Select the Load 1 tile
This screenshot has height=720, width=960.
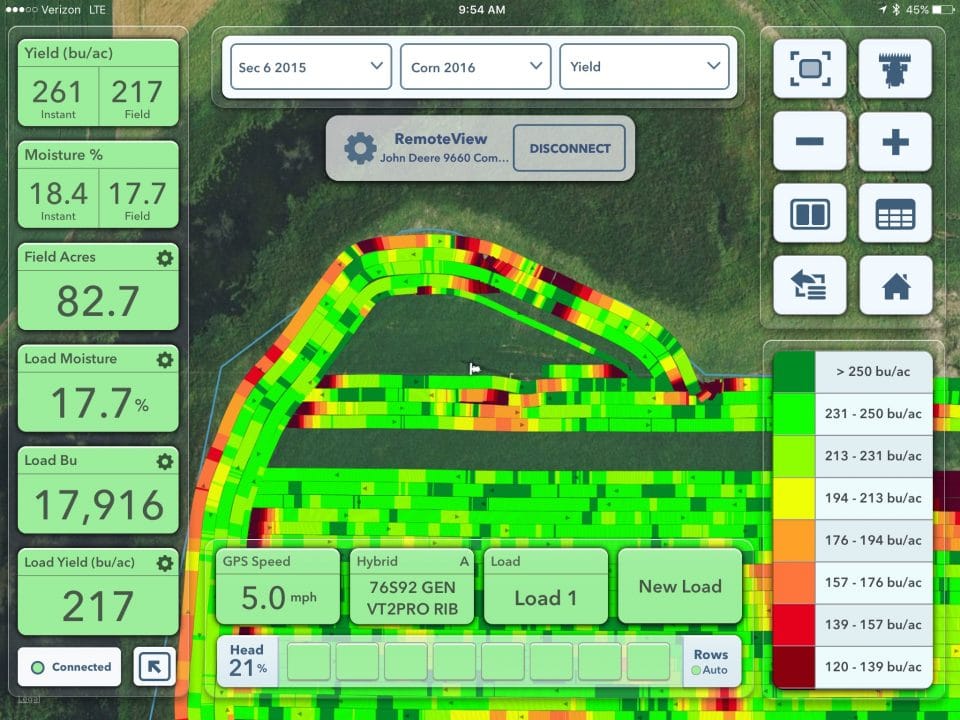[546, 587]
